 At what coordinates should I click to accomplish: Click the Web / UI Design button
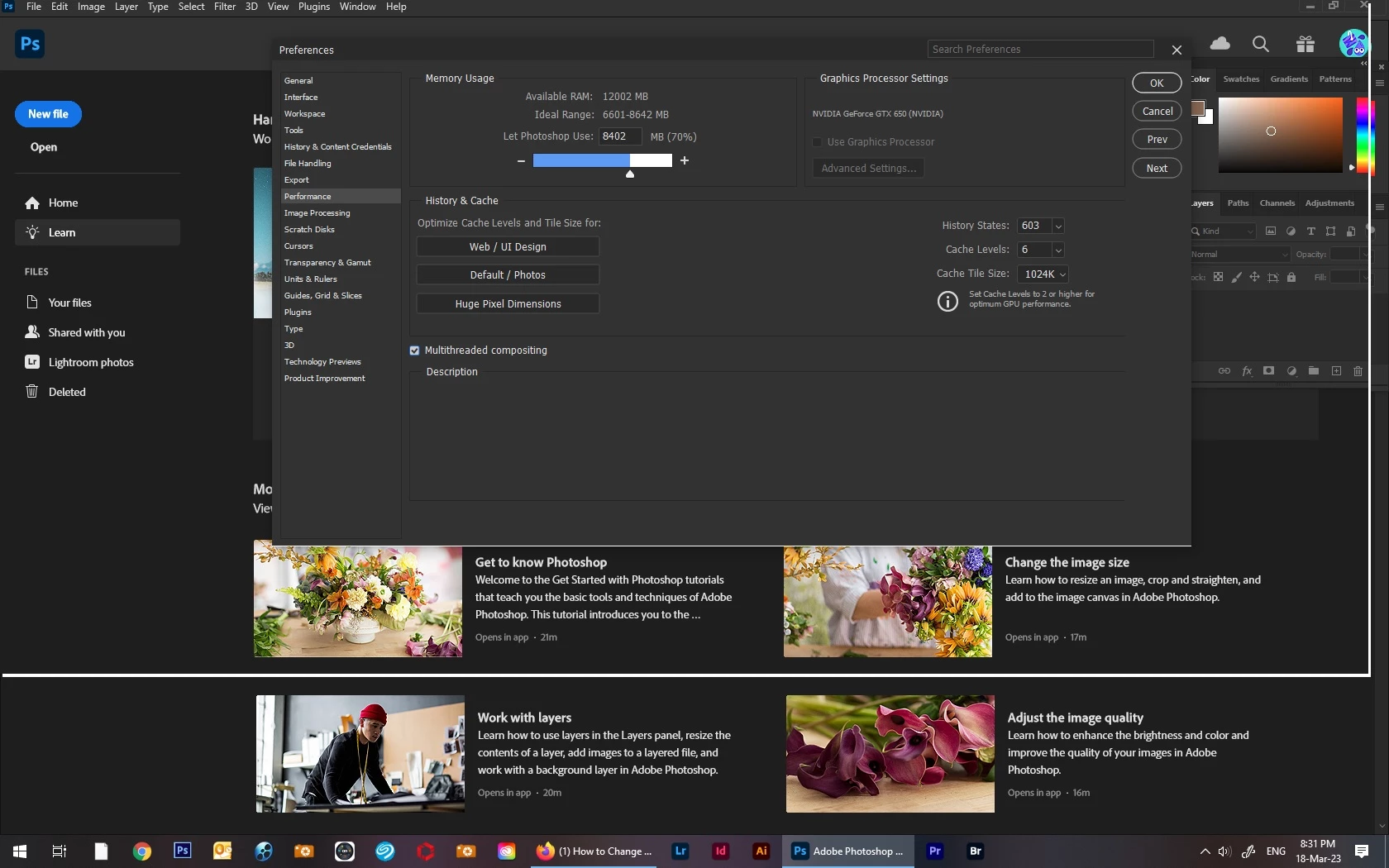coord(508,246)
